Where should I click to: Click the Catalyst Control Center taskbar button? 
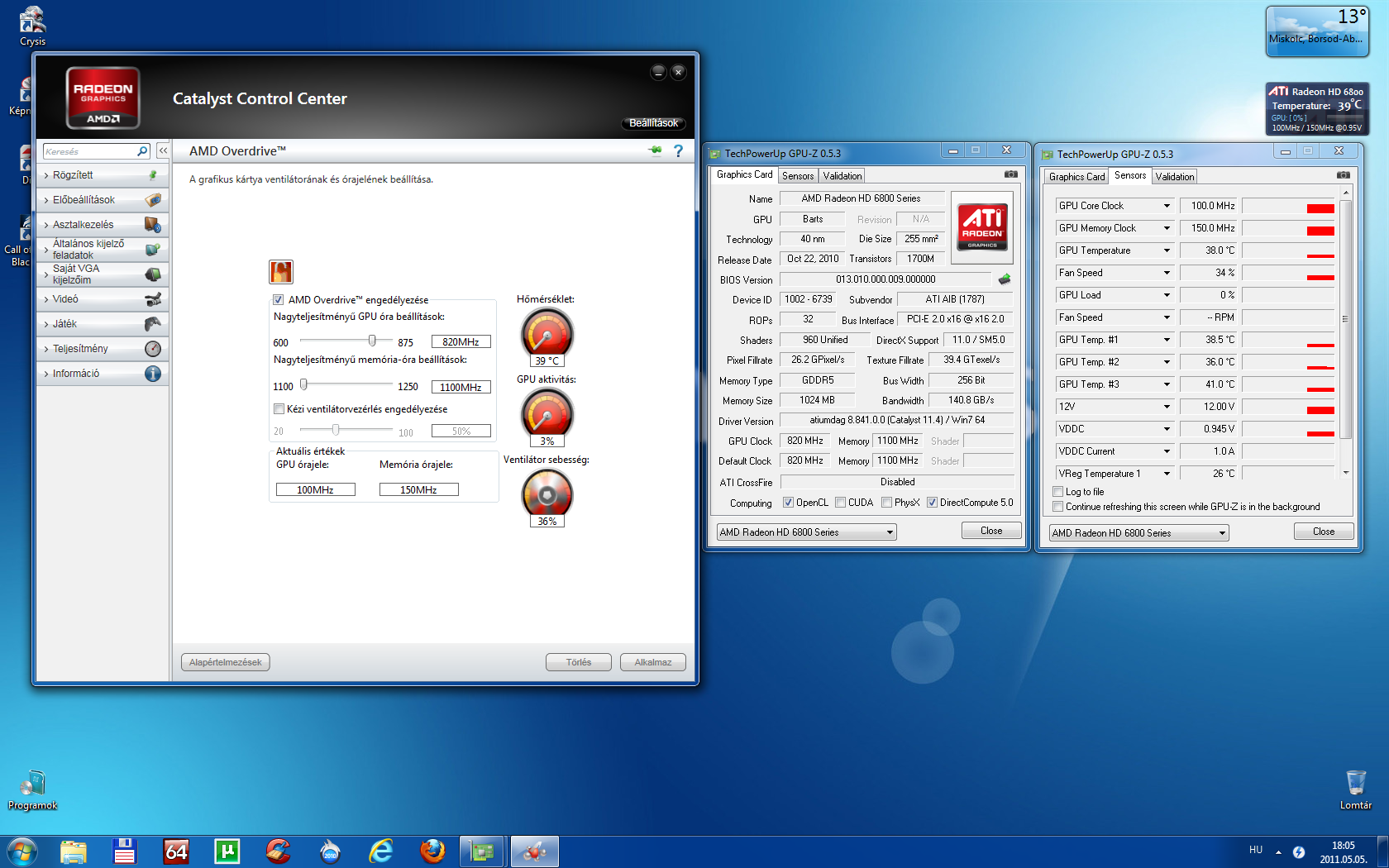(534, 851)
